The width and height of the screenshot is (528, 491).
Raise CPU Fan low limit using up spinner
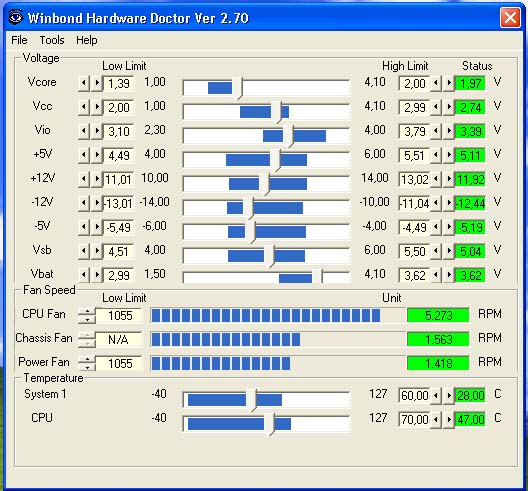pos(87,312)
